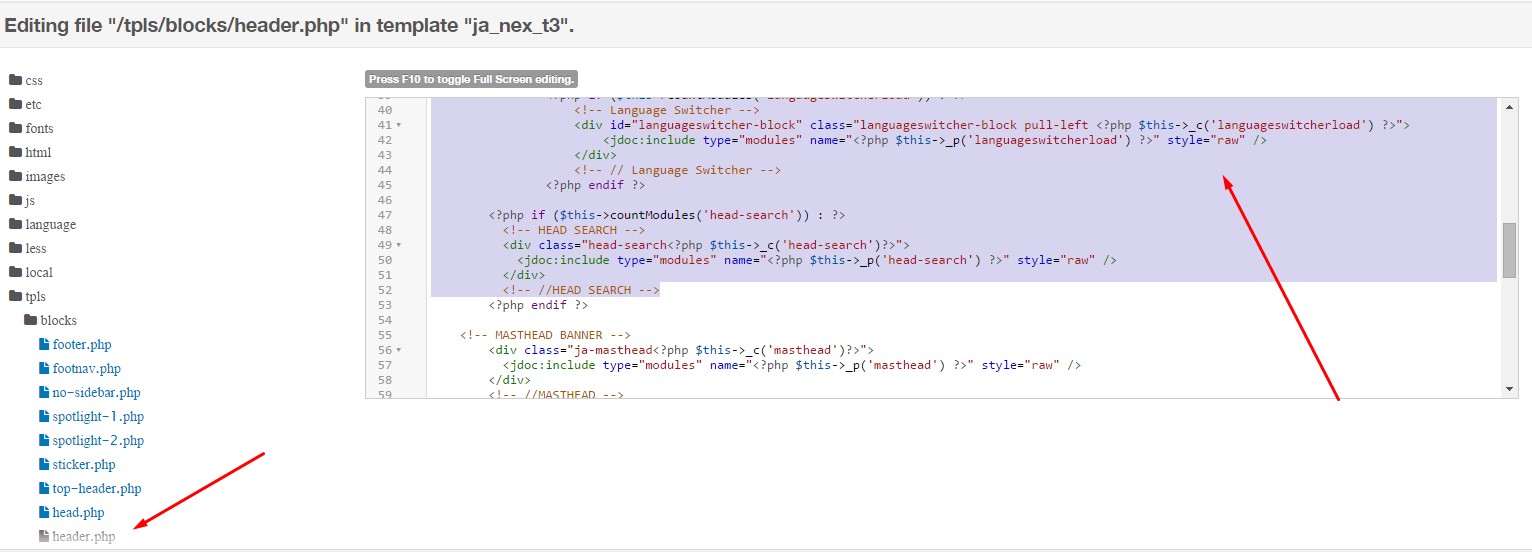This screenshot has width=1532, height=552.
Task: Open no-sidebar.php file link
Action: (96, 393)
